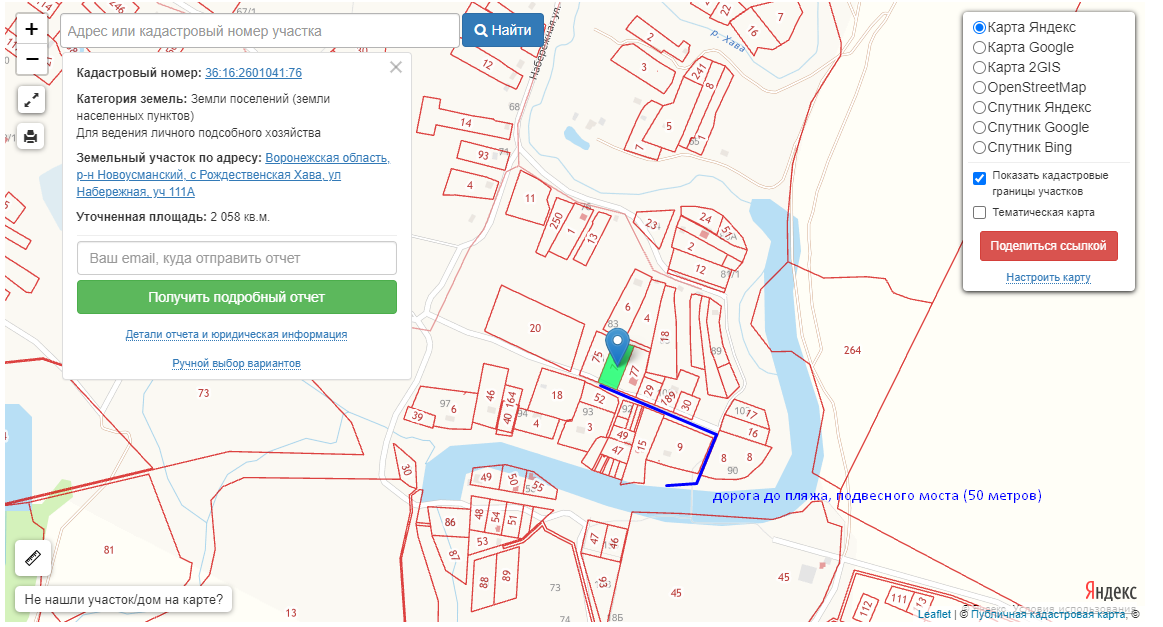Click parcel number 9 near the river

pos(679,447)
